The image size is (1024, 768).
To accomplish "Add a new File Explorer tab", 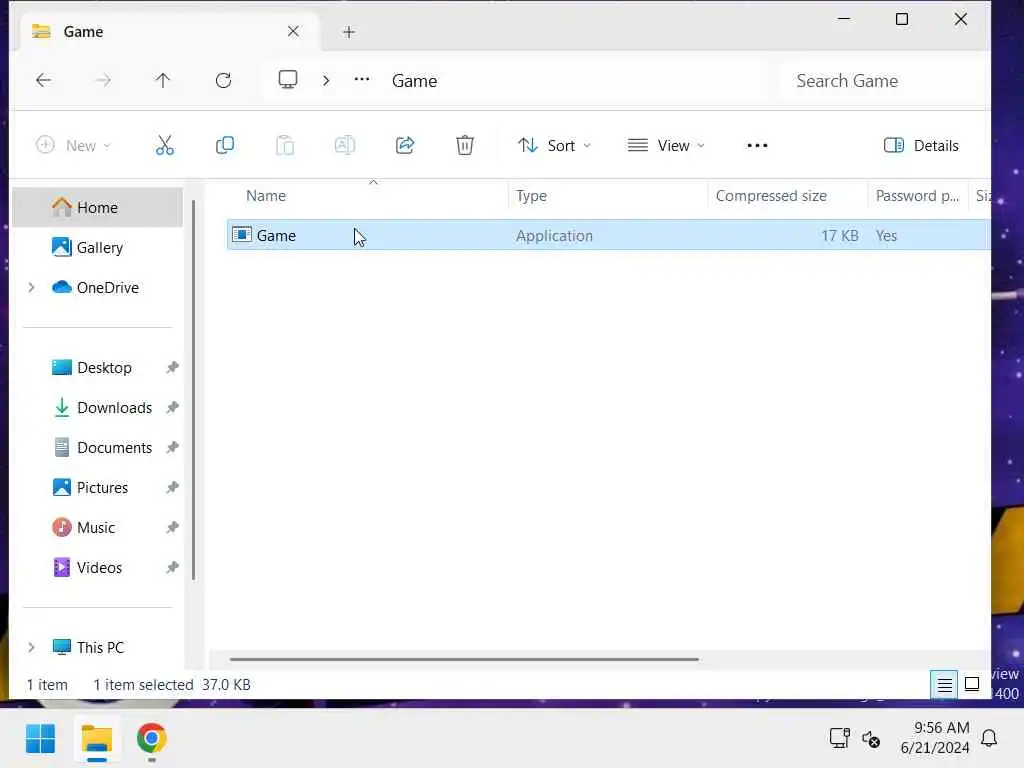I will (x=349, y=32).
